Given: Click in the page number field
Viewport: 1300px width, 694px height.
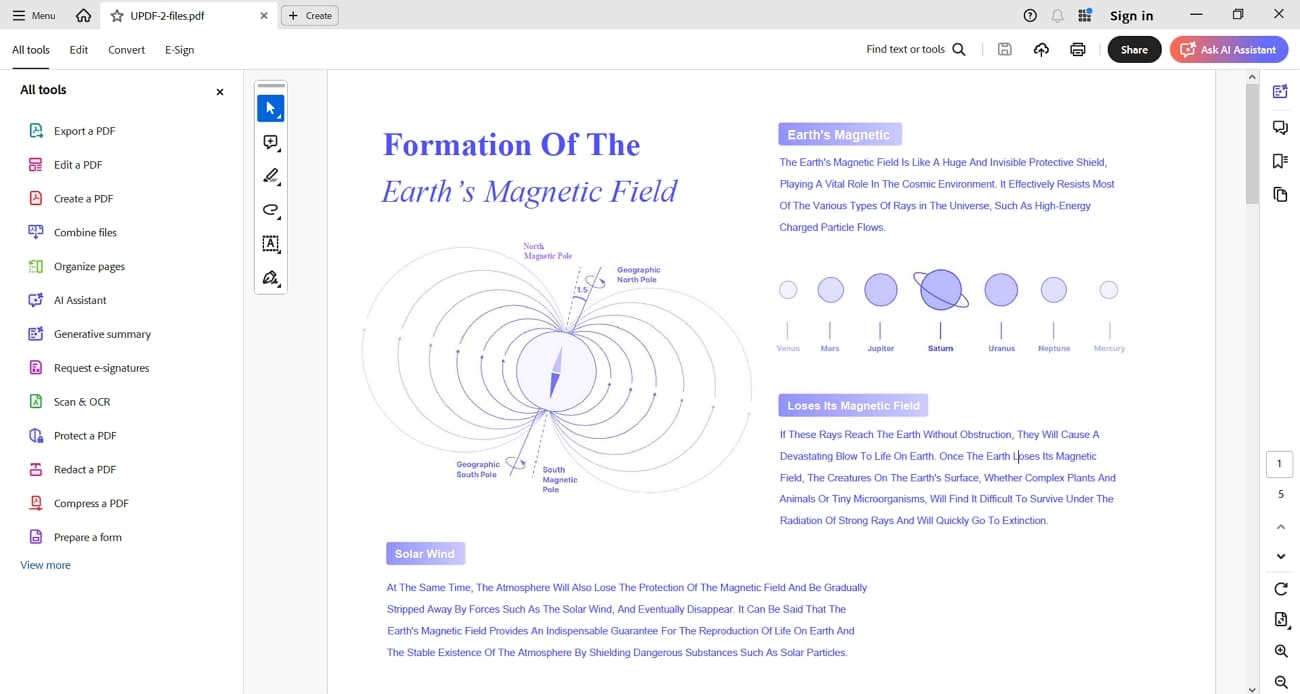Looking at the screenshot, I should [1280, 465].
